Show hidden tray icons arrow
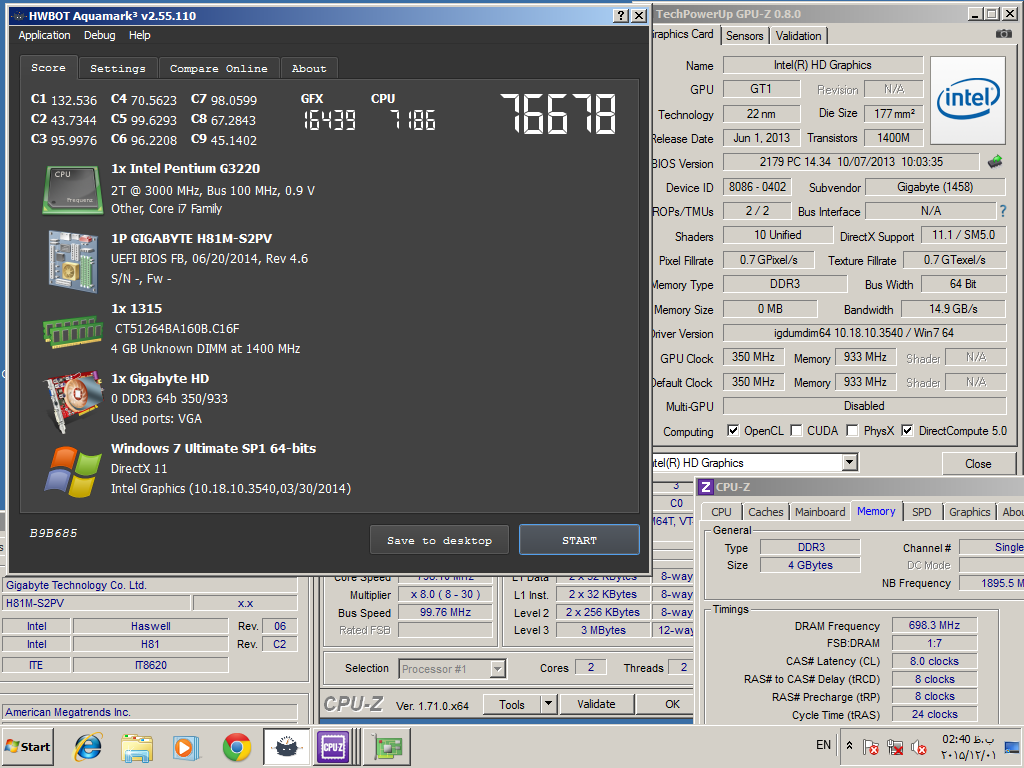The height and width of the screenshot is (768, 1024). (x=849, y=745)
